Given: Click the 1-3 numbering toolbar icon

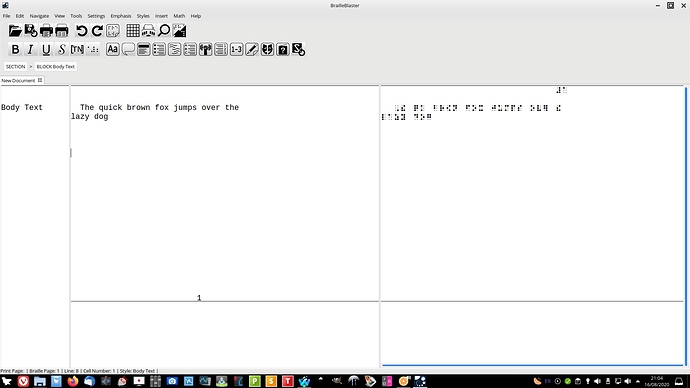Looking at the screenshot, I should click(236, 49).
